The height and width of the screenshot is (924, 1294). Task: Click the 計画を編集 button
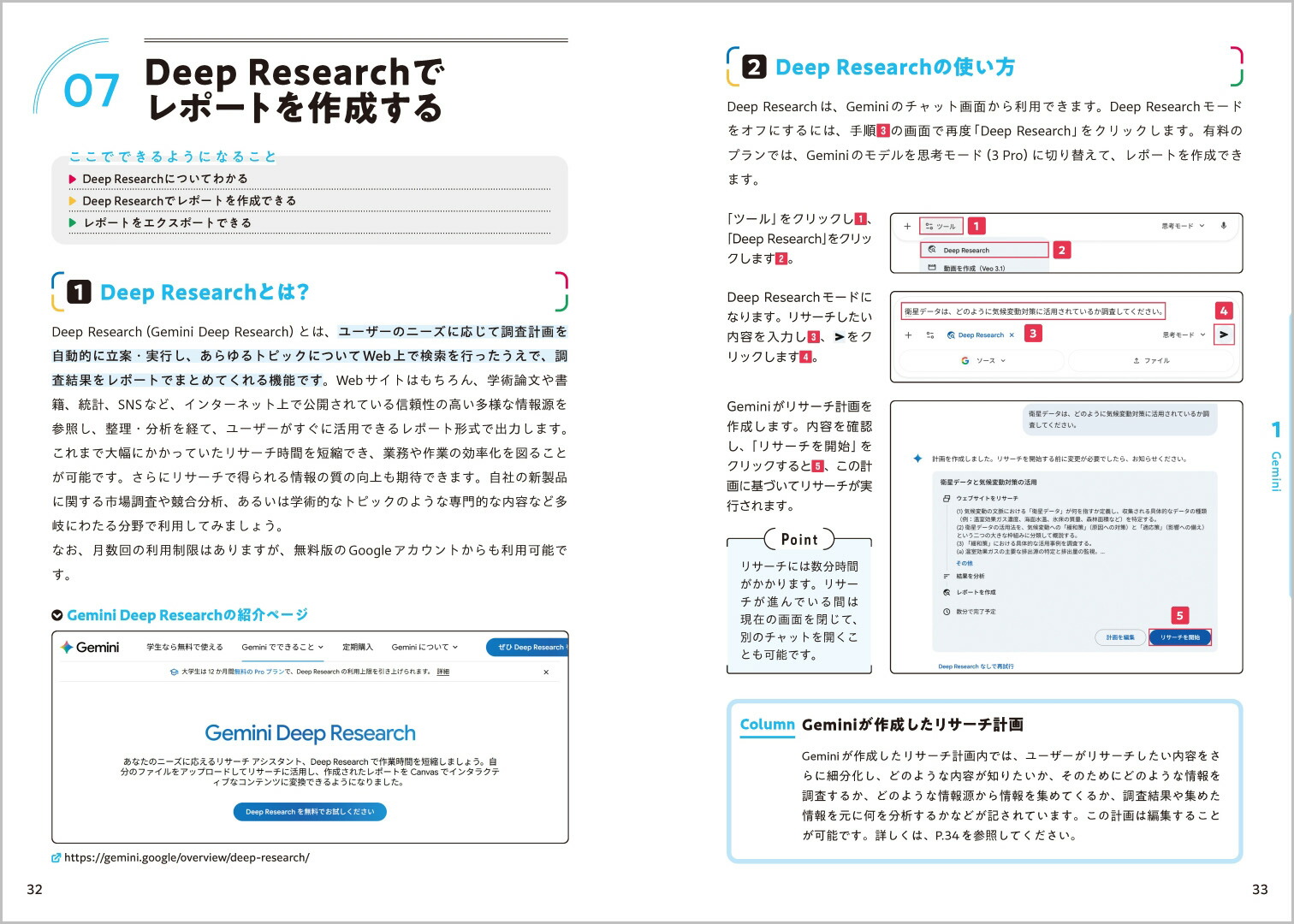pos(1120,637)
